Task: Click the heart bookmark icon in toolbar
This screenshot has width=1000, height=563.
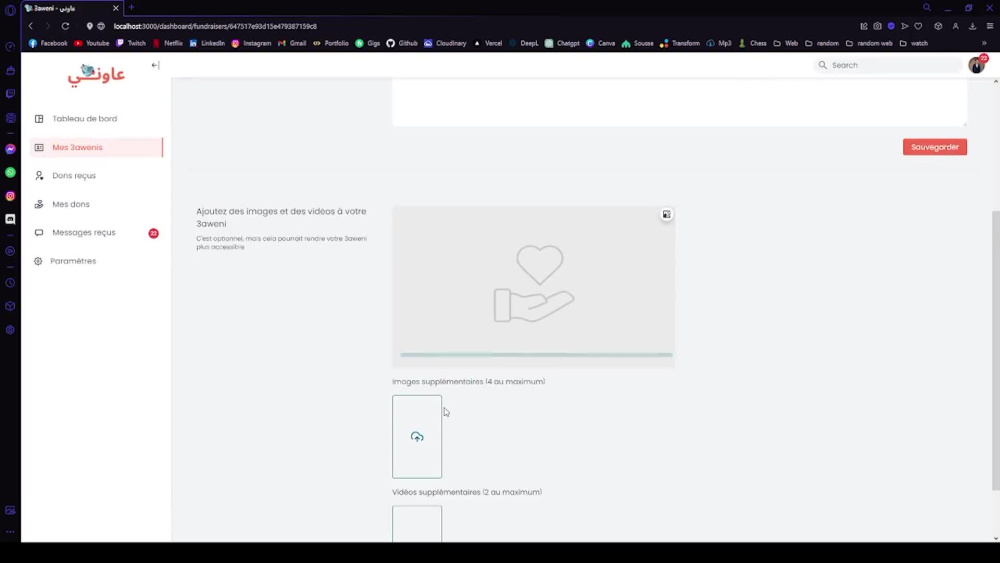Action: [x=918, y=26]
